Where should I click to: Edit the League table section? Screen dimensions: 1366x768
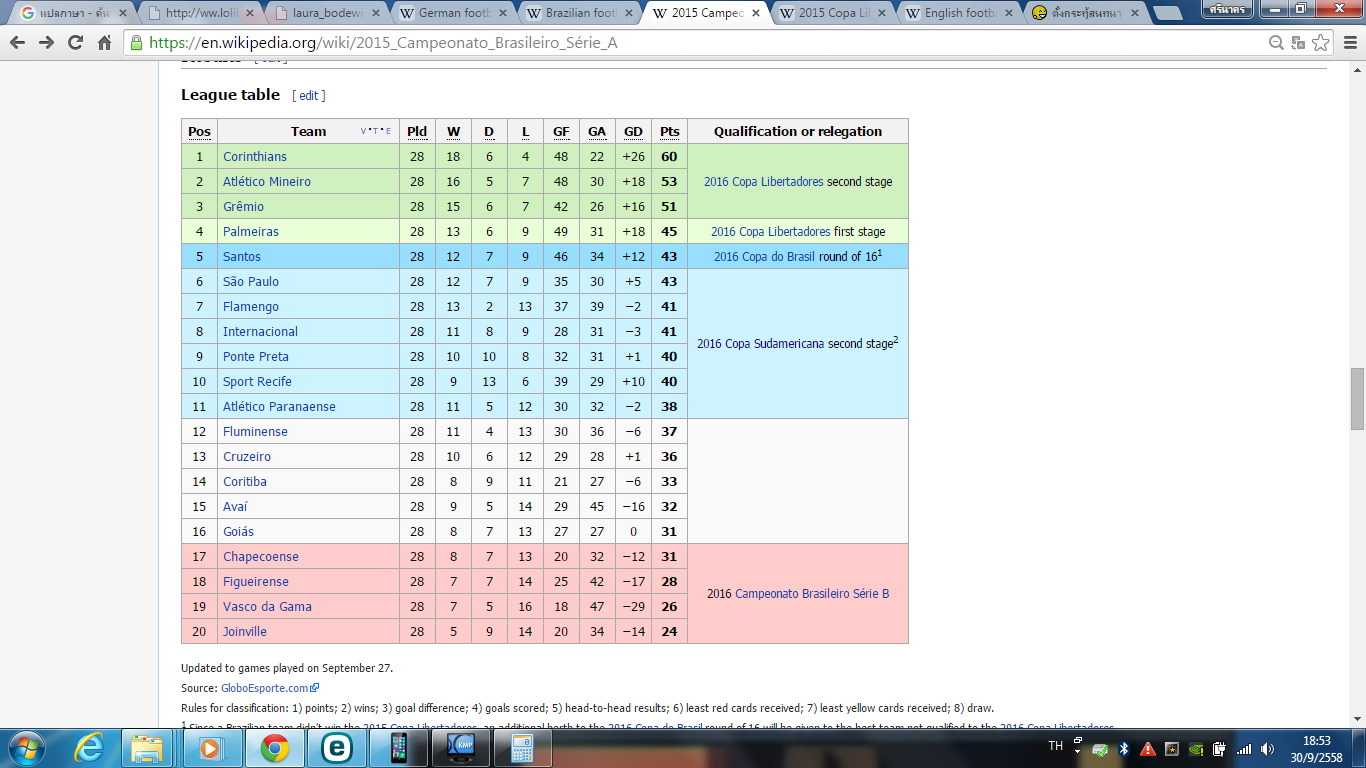309,95
